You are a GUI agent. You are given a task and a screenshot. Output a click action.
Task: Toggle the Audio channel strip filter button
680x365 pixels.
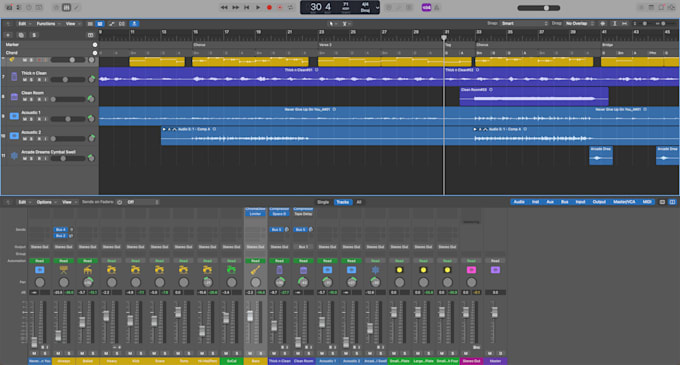(x=519, y=202)
